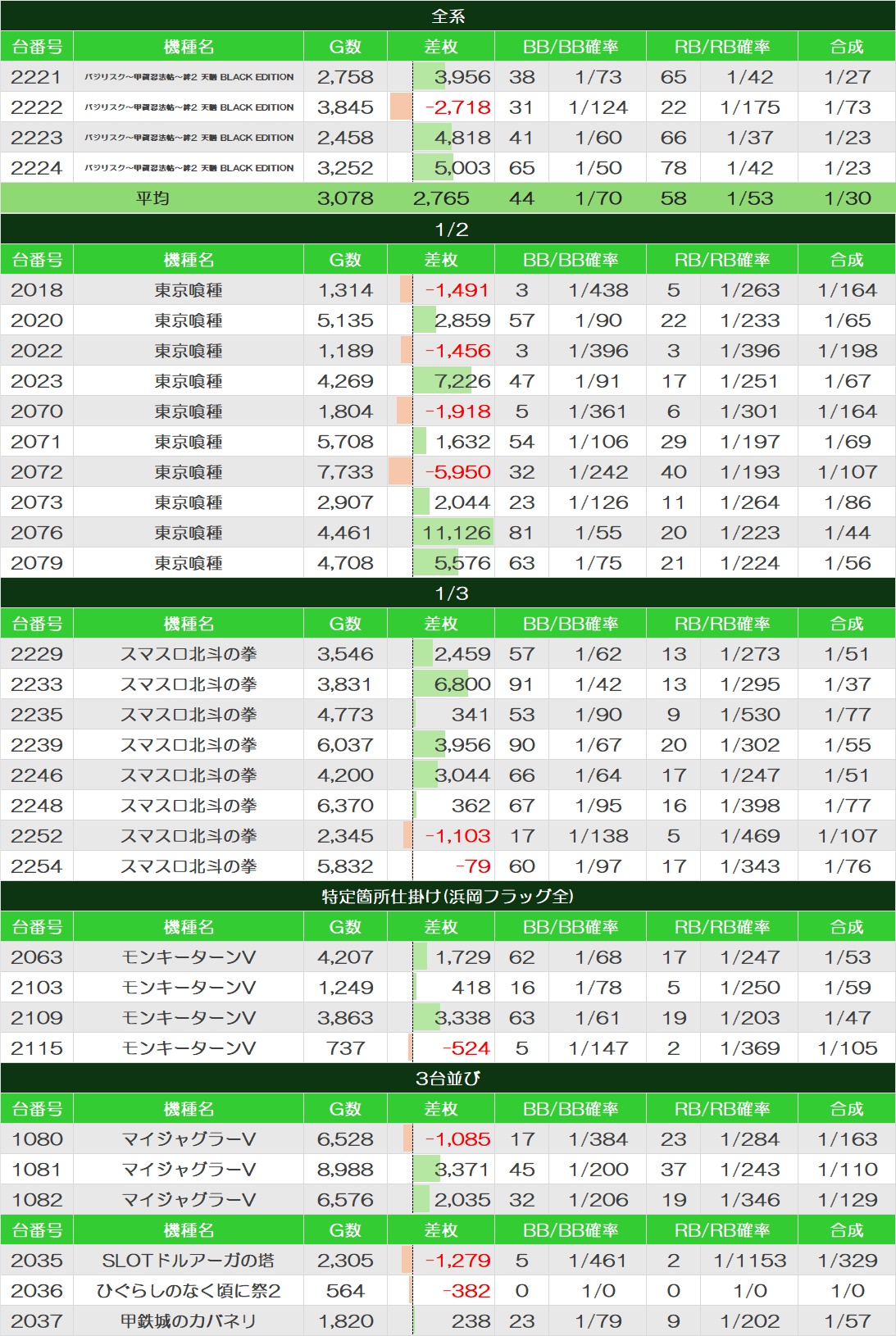Screen dimensions: 896x1336
Task: Click machine number 2223
Action: [x=37, y=138]
